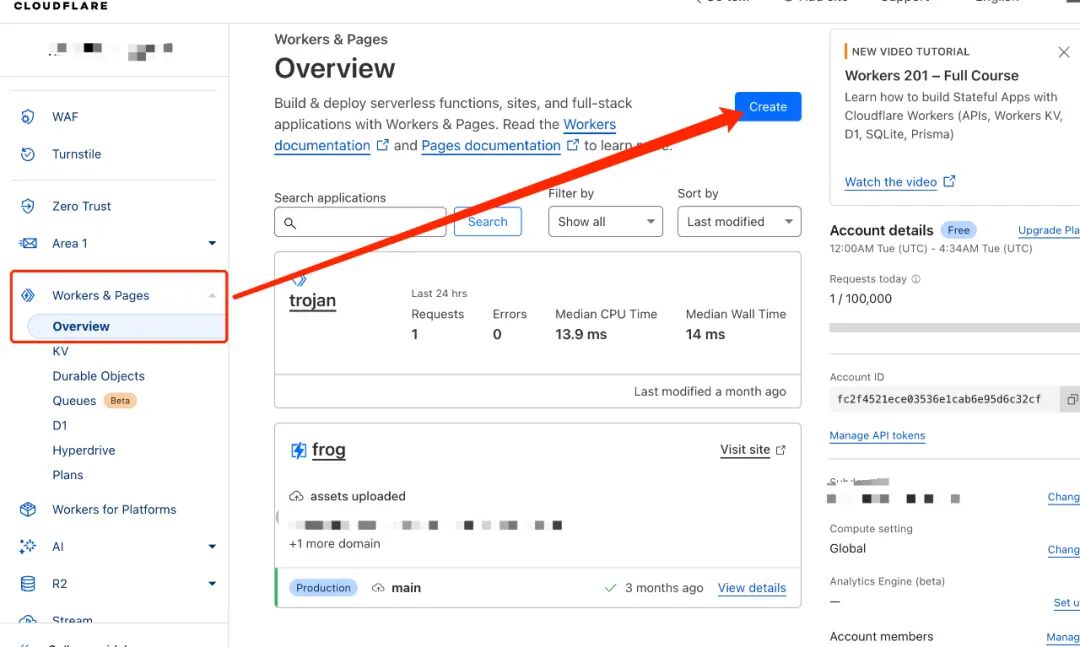Click the magnifier icon in search box
Screen dimensions: 1080x647
coord(290,223)
